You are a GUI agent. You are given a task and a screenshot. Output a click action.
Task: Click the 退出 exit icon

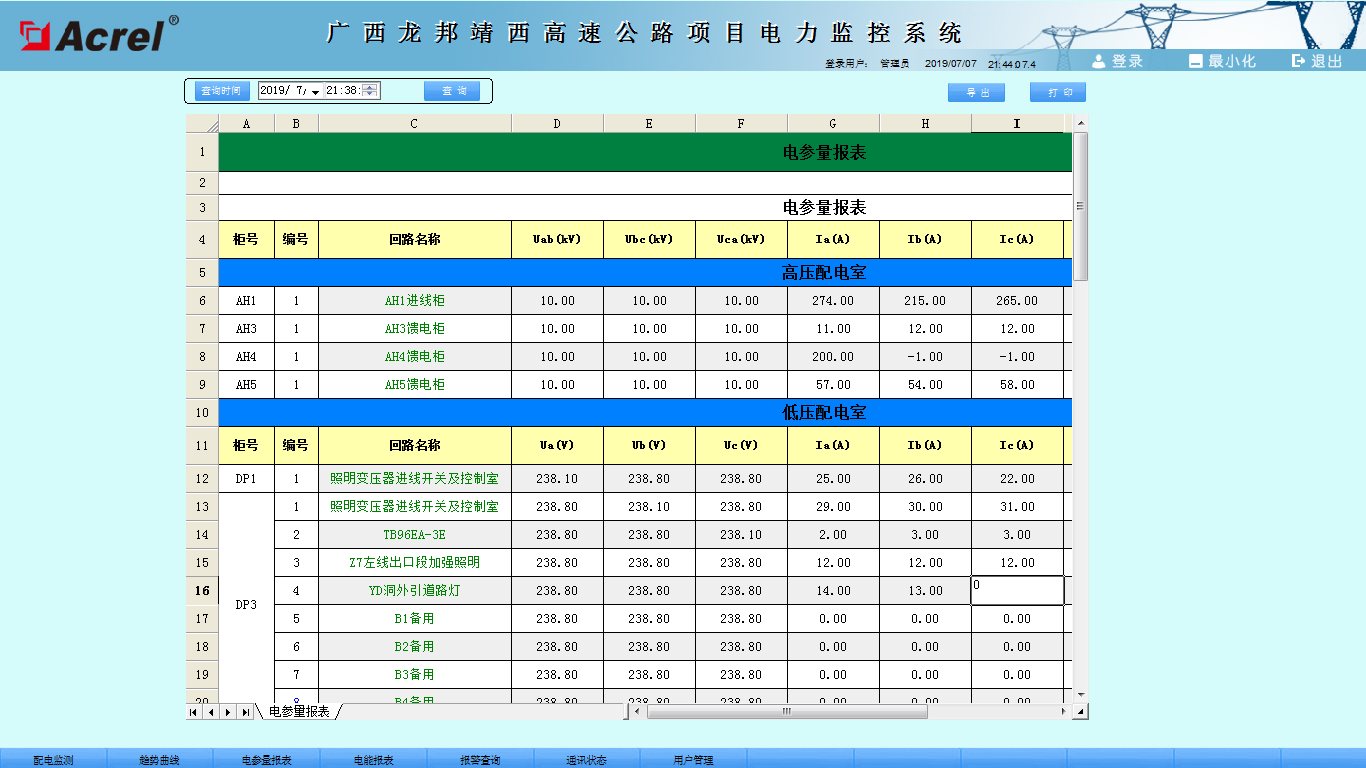coord(1299,61)
